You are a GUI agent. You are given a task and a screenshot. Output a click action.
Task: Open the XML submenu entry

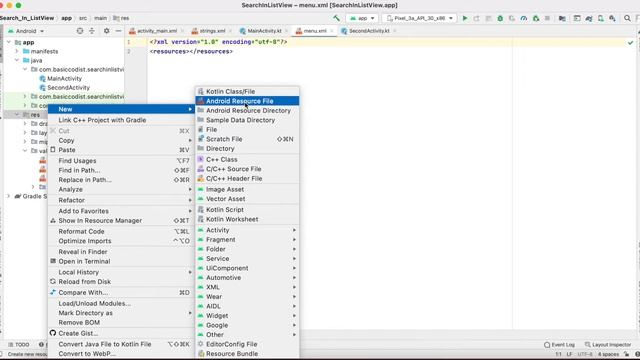(x=247, y=287)
